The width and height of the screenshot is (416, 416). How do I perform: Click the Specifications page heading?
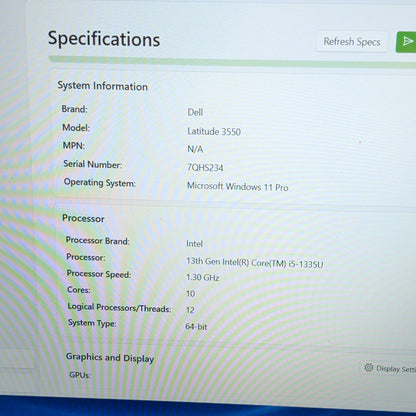(x=104, y=39)
